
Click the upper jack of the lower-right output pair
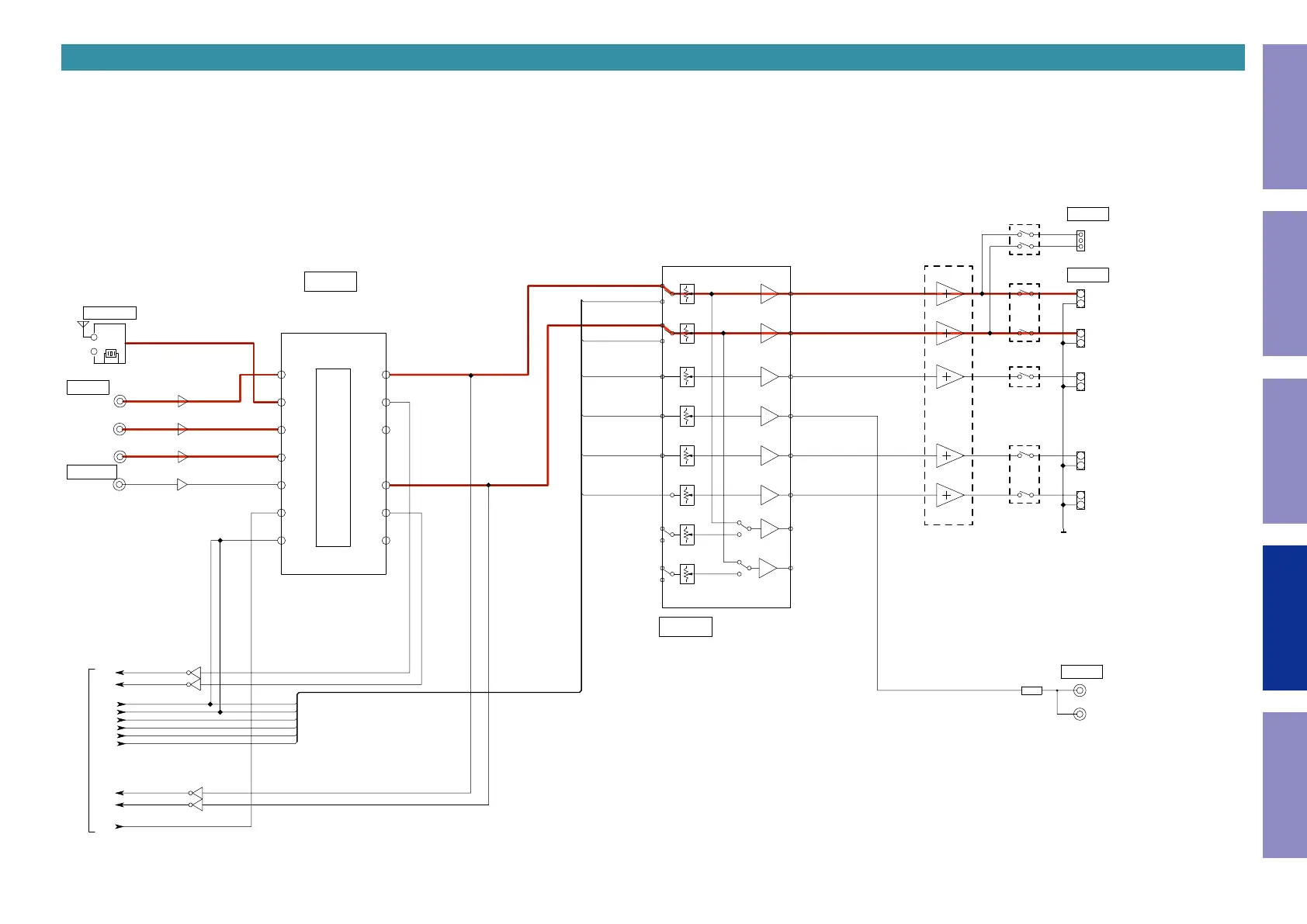pos(1080,690)
